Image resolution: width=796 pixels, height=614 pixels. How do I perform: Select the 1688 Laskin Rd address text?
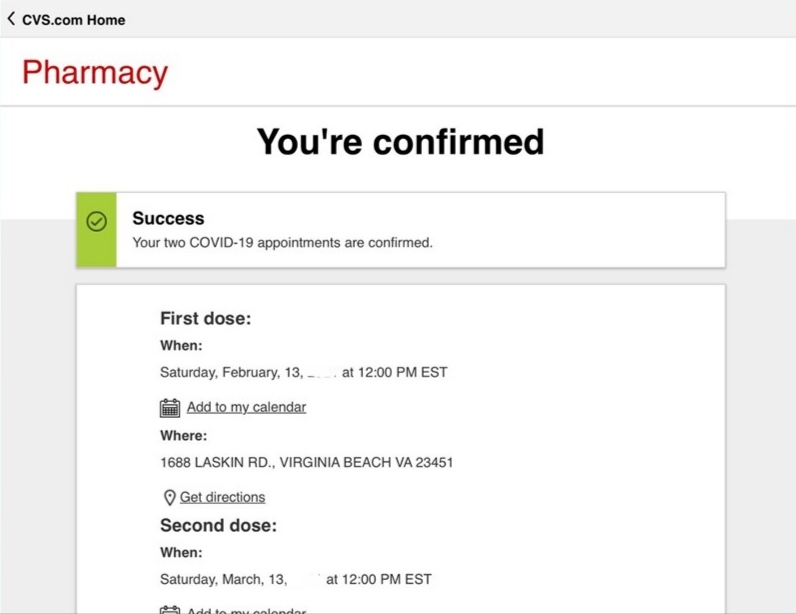pyautogui.click(x=306, y=463)
